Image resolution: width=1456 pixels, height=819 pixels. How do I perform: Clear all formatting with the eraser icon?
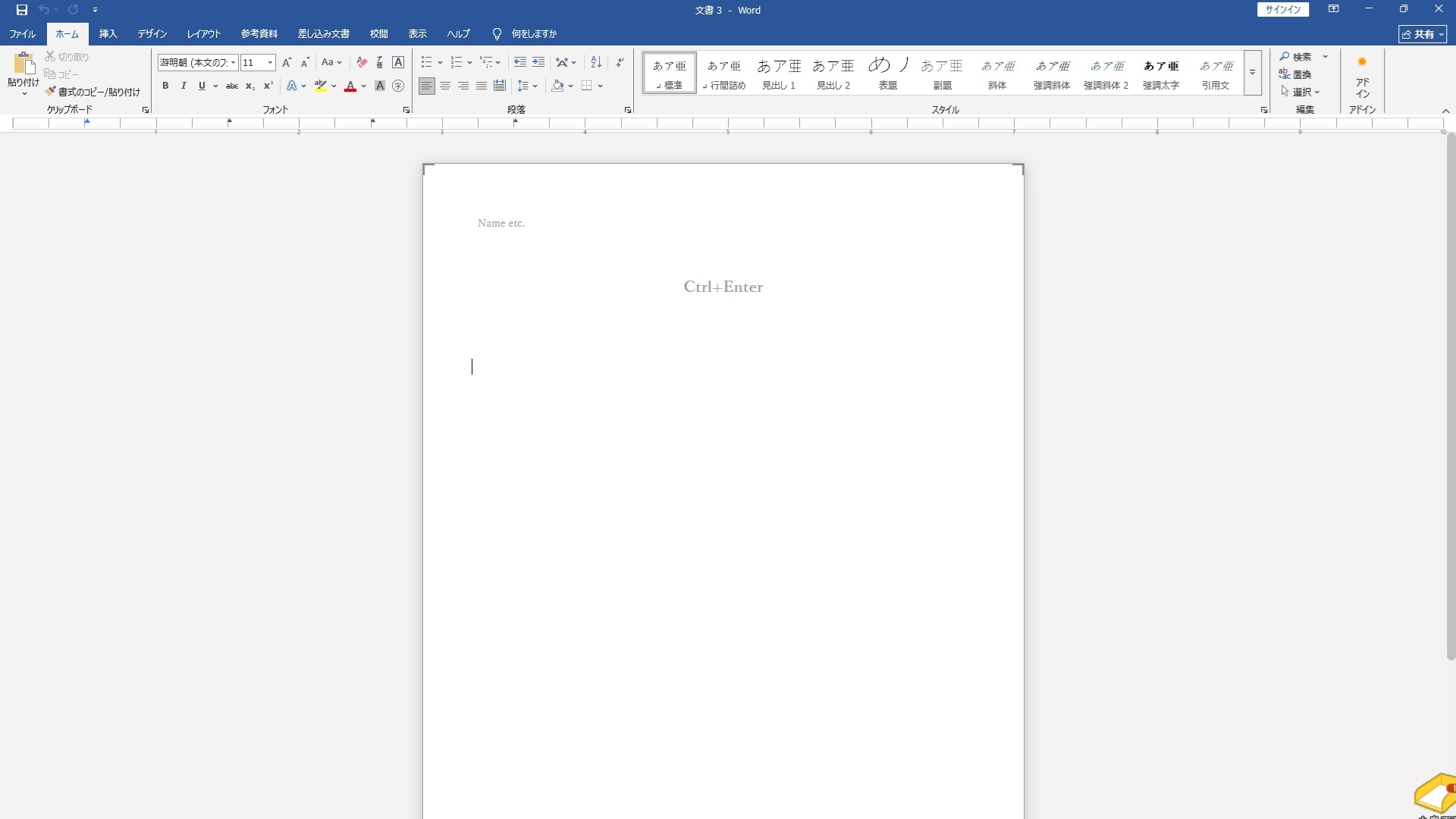(x=362, y=62)
